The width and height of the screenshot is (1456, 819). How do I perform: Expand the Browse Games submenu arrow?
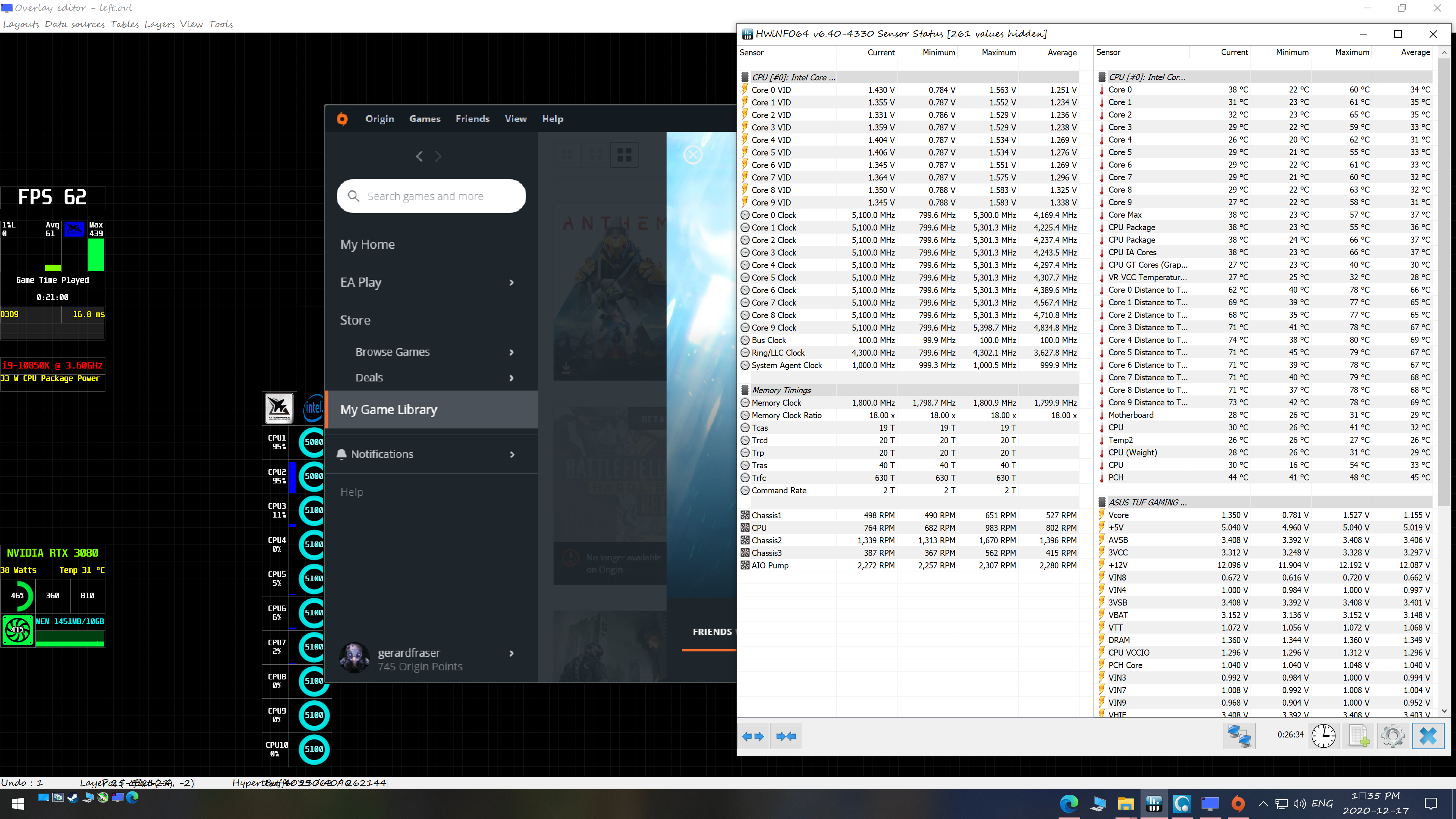[x=511, y=352]
